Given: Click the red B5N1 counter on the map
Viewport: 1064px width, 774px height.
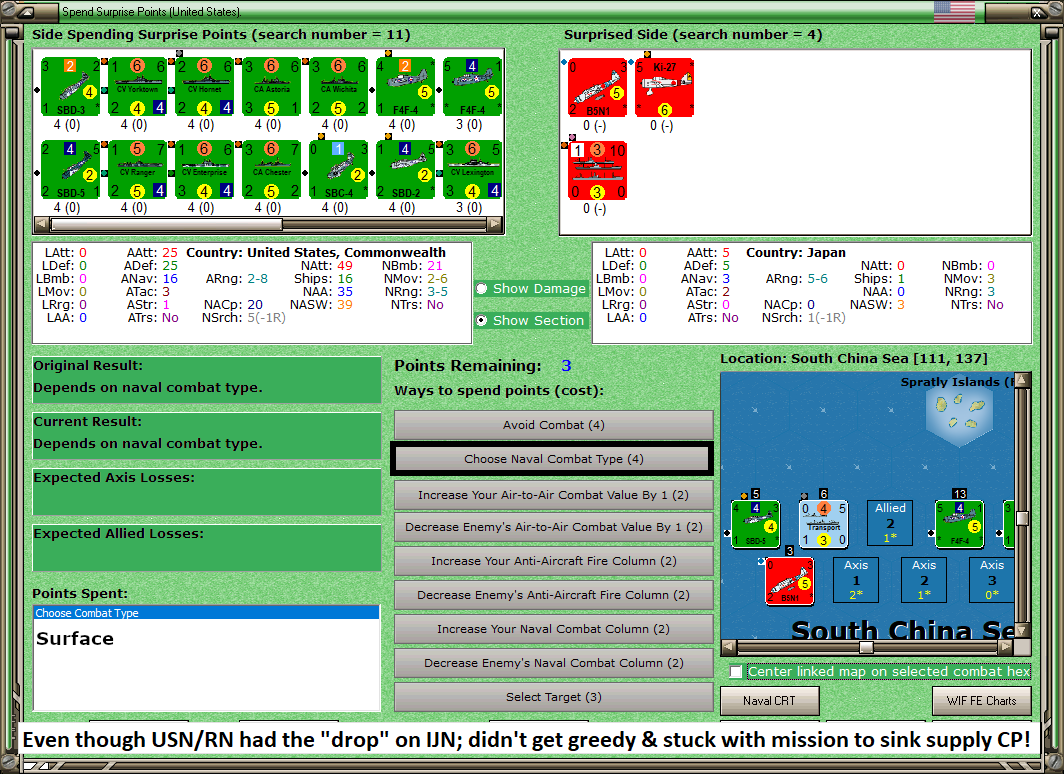Looking at the screenshot, I should click(x=789, y=580).
